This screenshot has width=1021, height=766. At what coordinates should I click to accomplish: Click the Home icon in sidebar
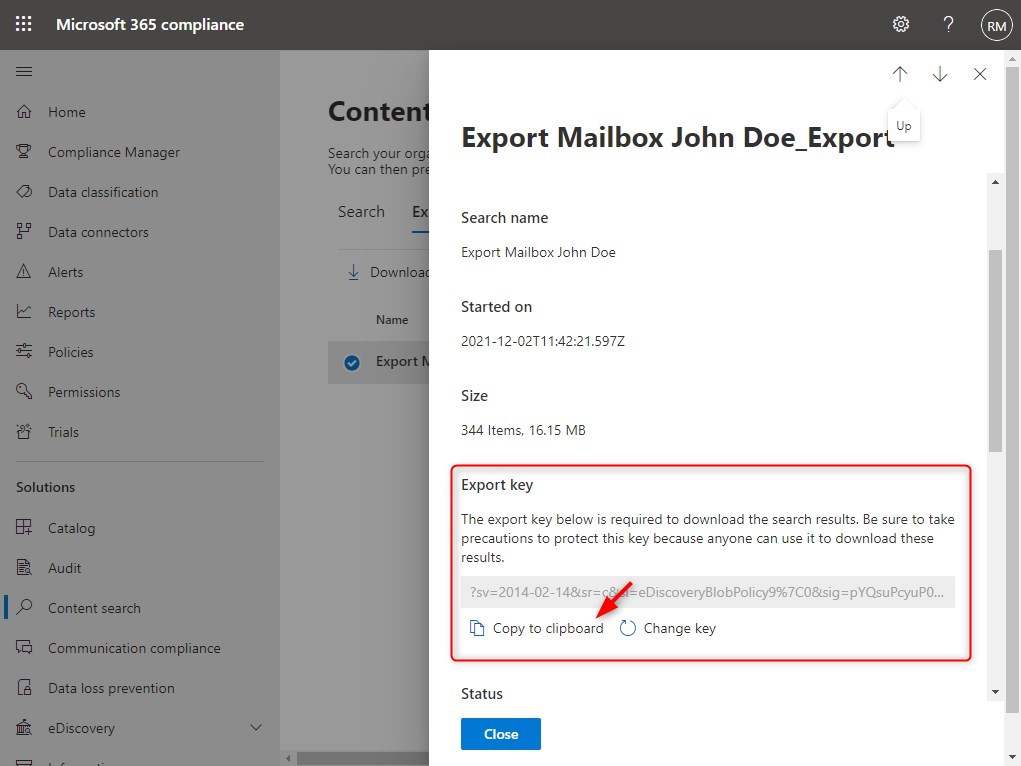(x=24, y=111)
